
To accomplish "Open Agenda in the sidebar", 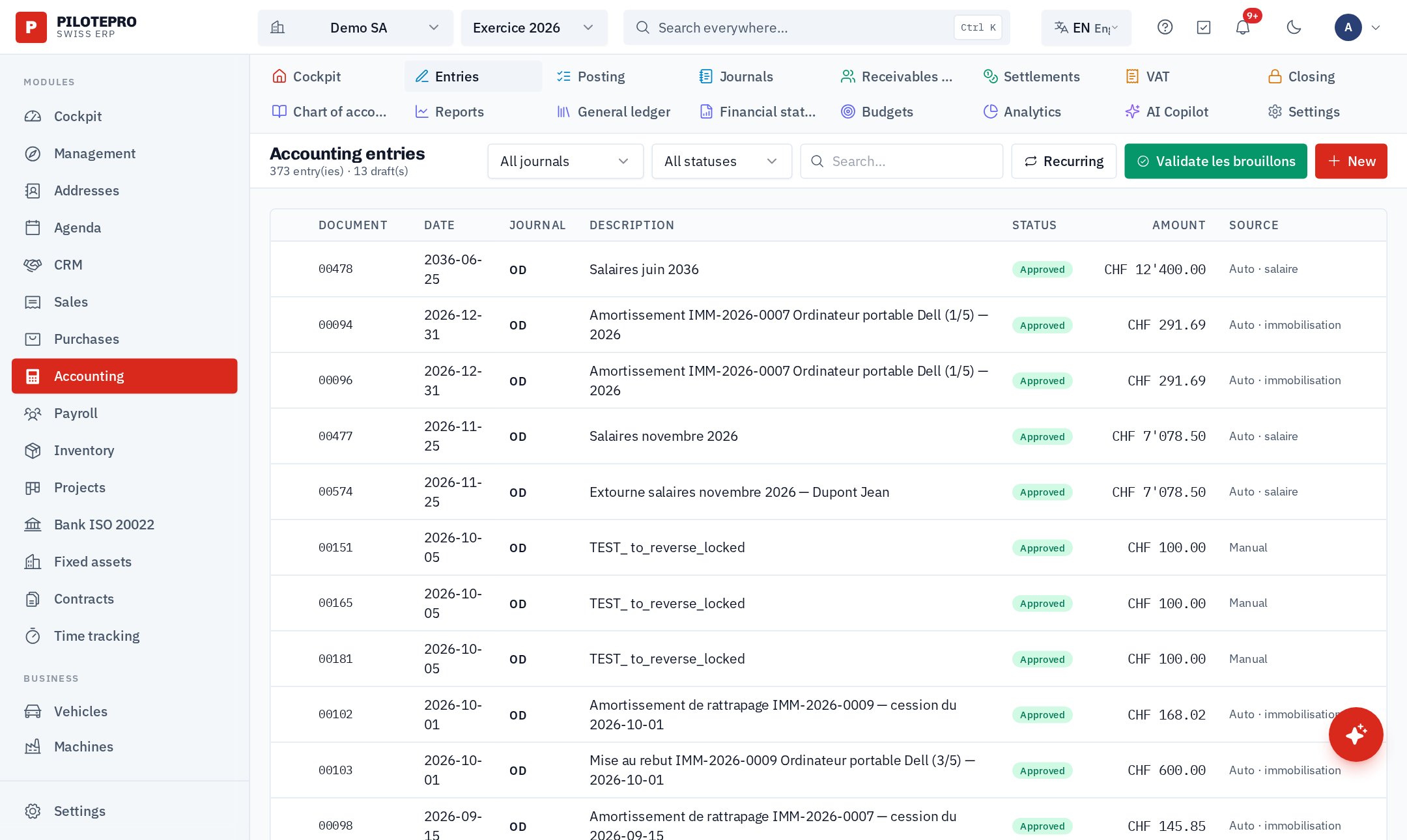I will point(124,227).
